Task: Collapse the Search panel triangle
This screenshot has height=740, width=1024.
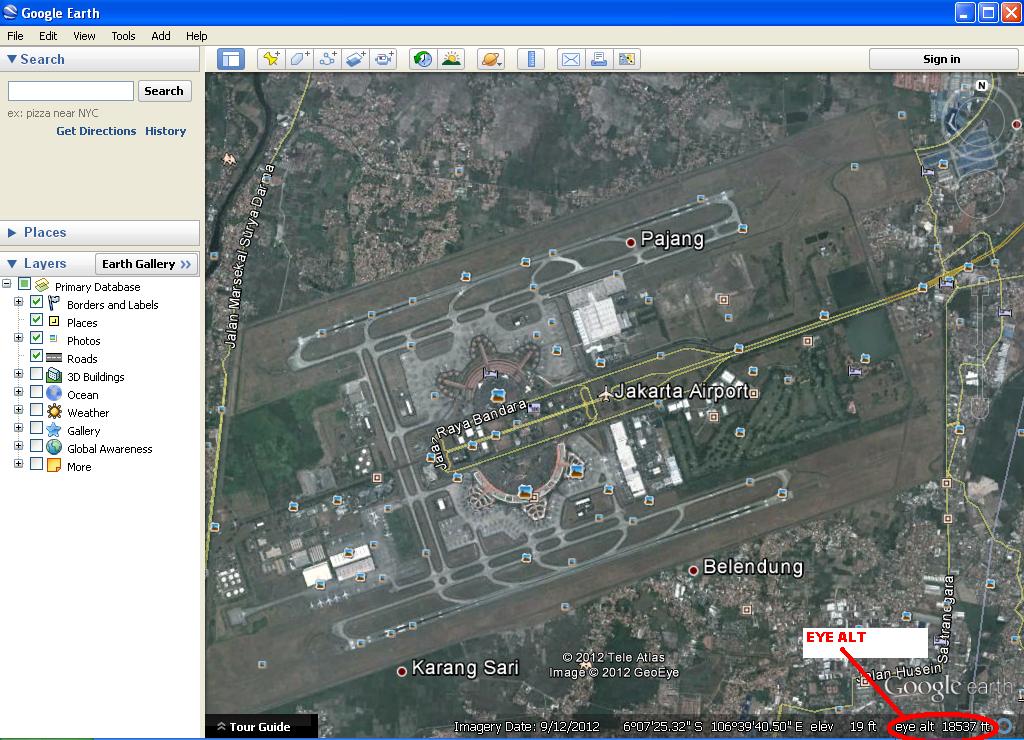Action: pos(12,59)
